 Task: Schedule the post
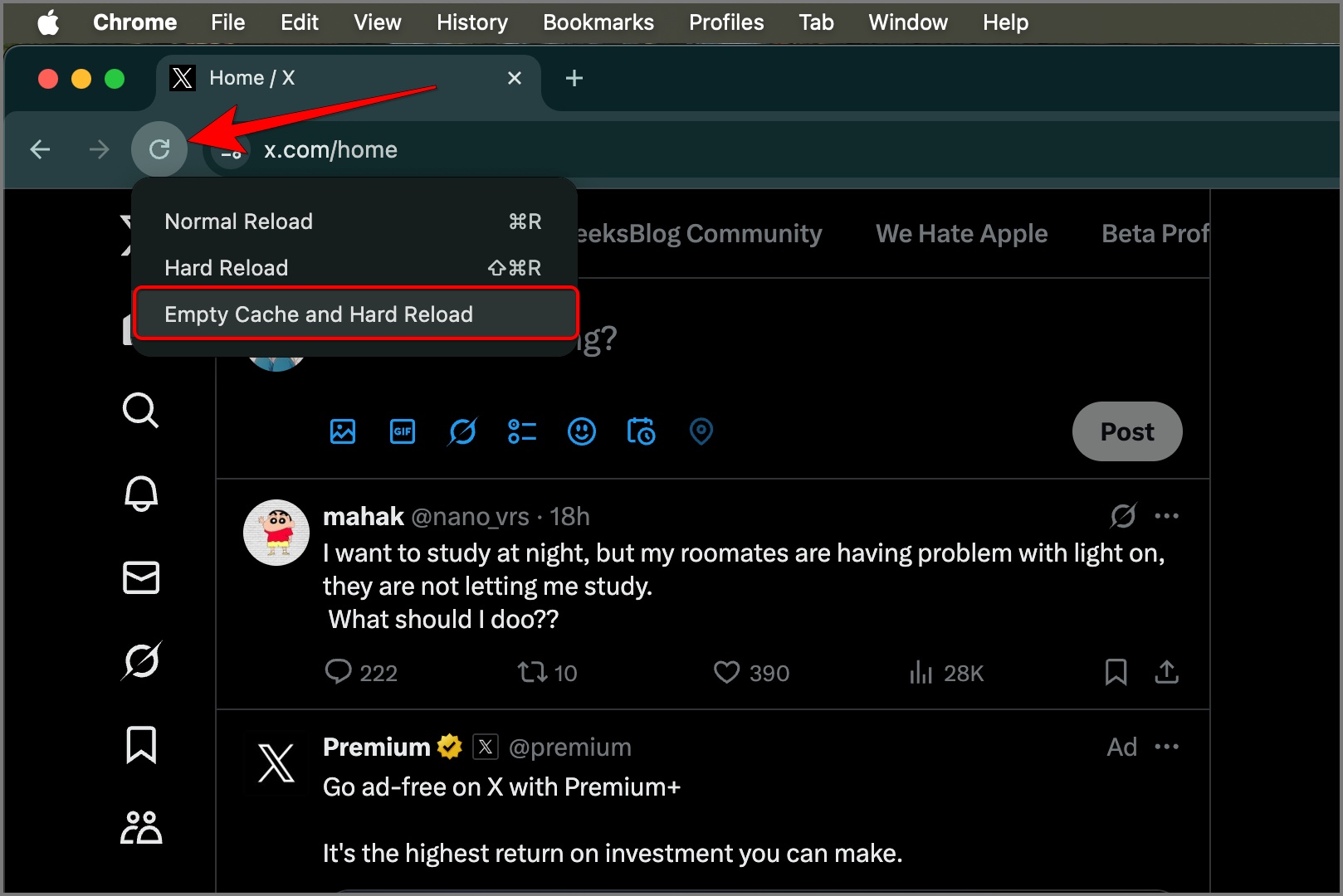pyautogui.click(x=641, y=431)
